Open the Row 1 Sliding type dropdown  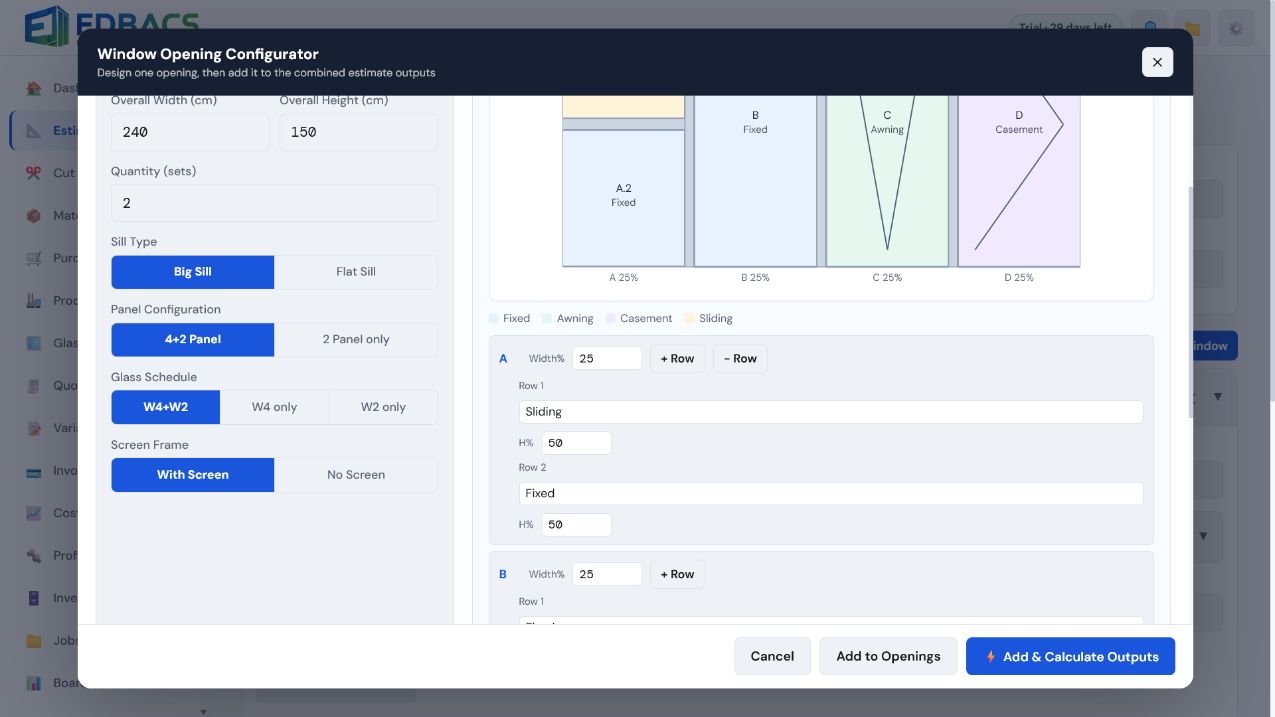click(x=831, y=412)
